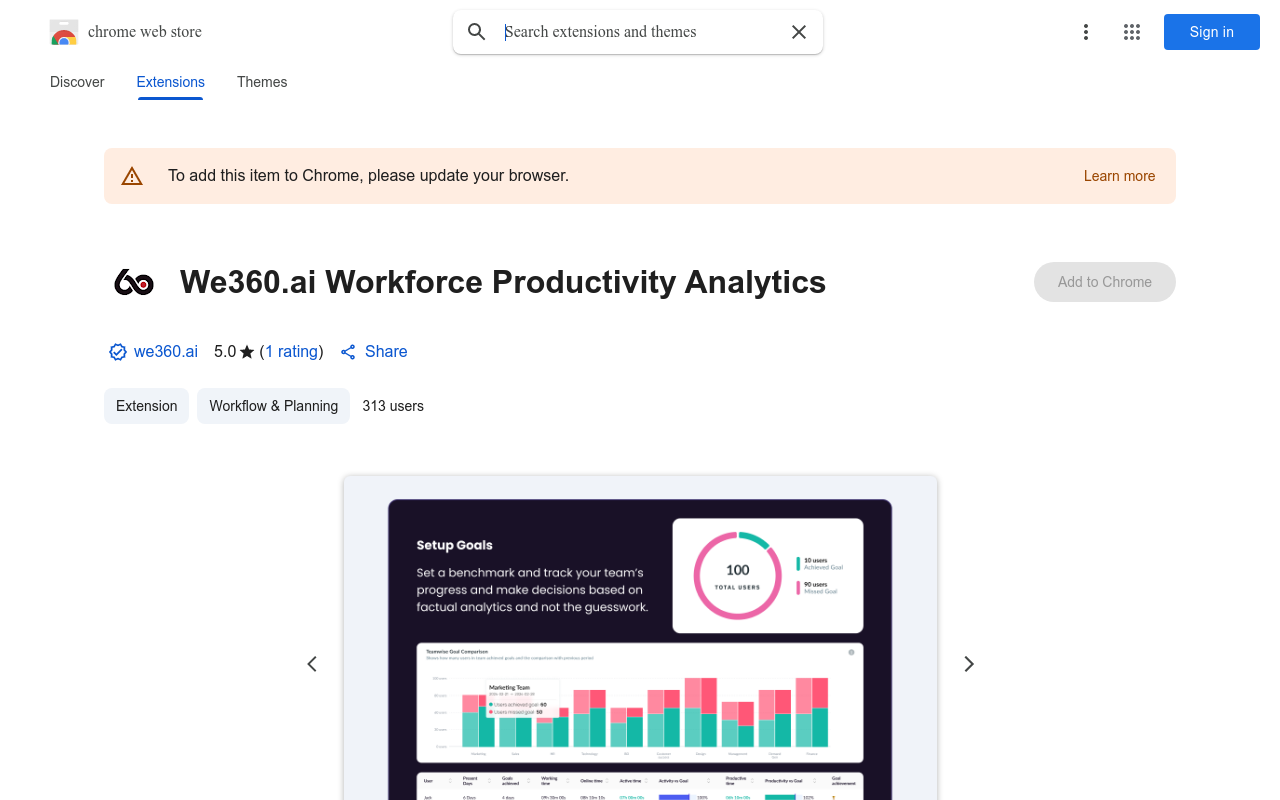The image size is (1280, 800).
Task: Show previous screenshot with left chevron
Action: coord(312,664)
